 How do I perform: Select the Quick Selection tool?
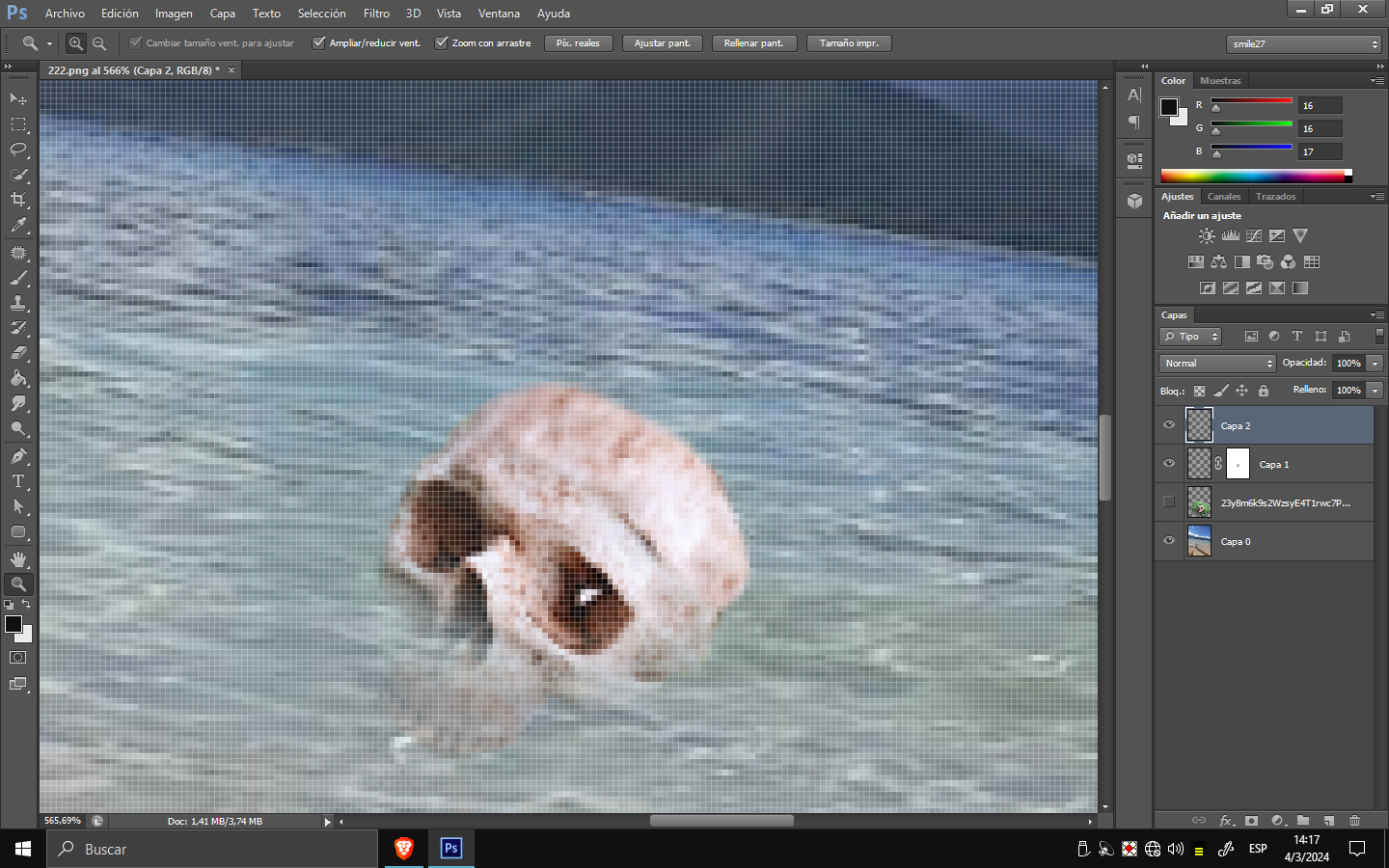(x=18, y=175)
